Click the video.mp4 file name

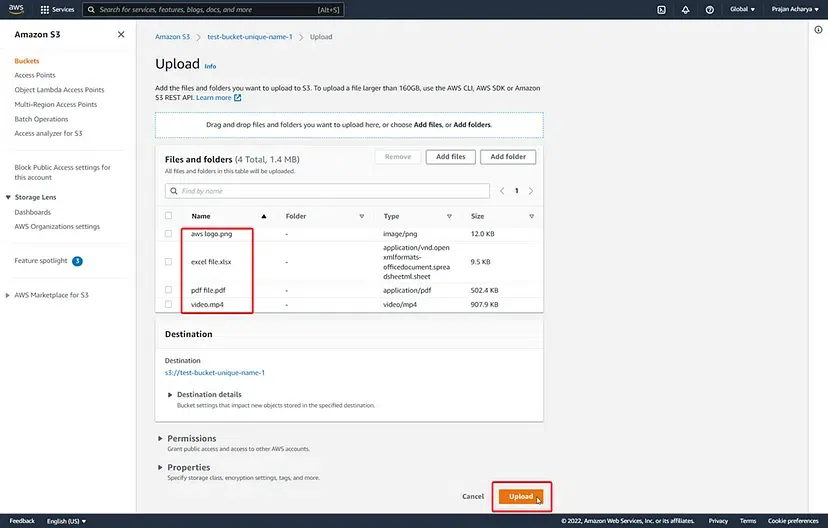[x=207, y=305]
